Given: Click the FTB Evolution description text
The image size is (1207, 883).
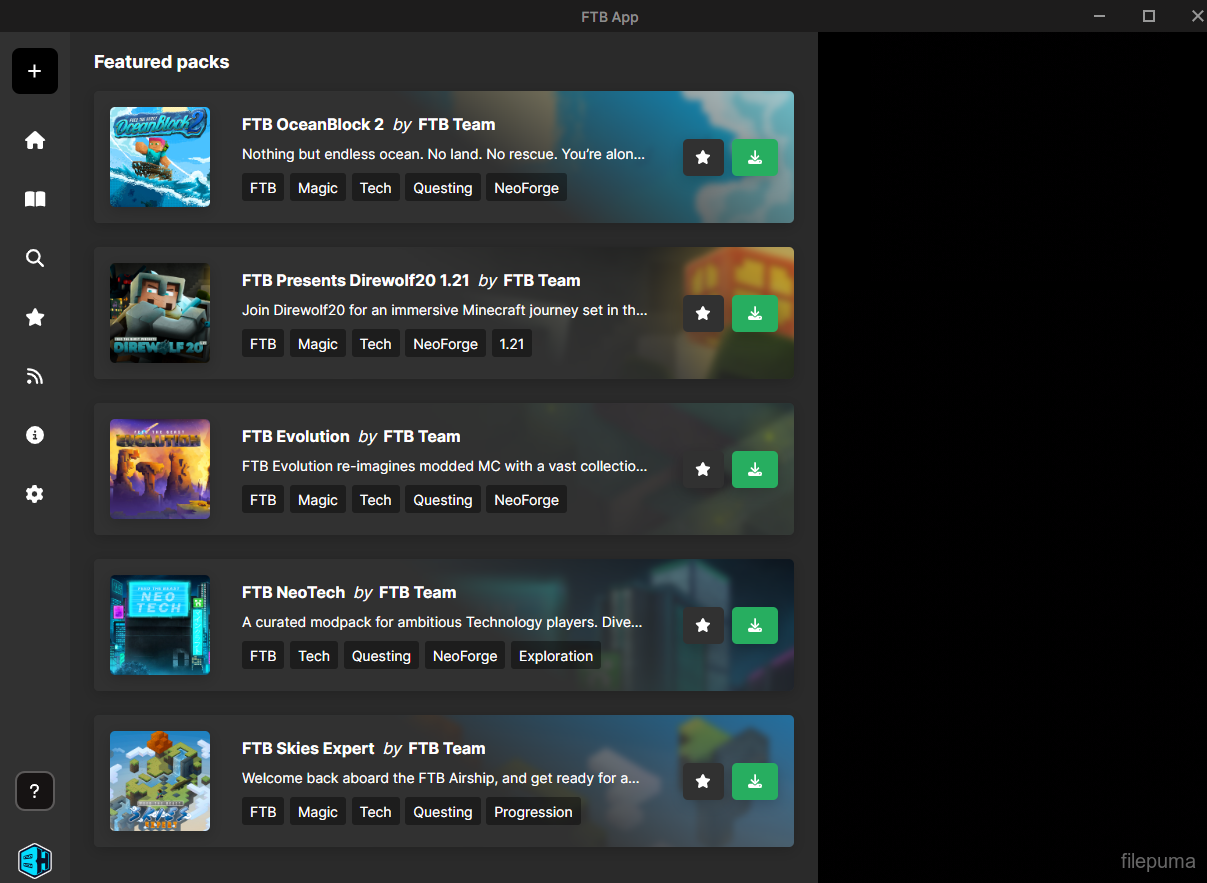Looking at the screenshot, I should pos(445,466).
